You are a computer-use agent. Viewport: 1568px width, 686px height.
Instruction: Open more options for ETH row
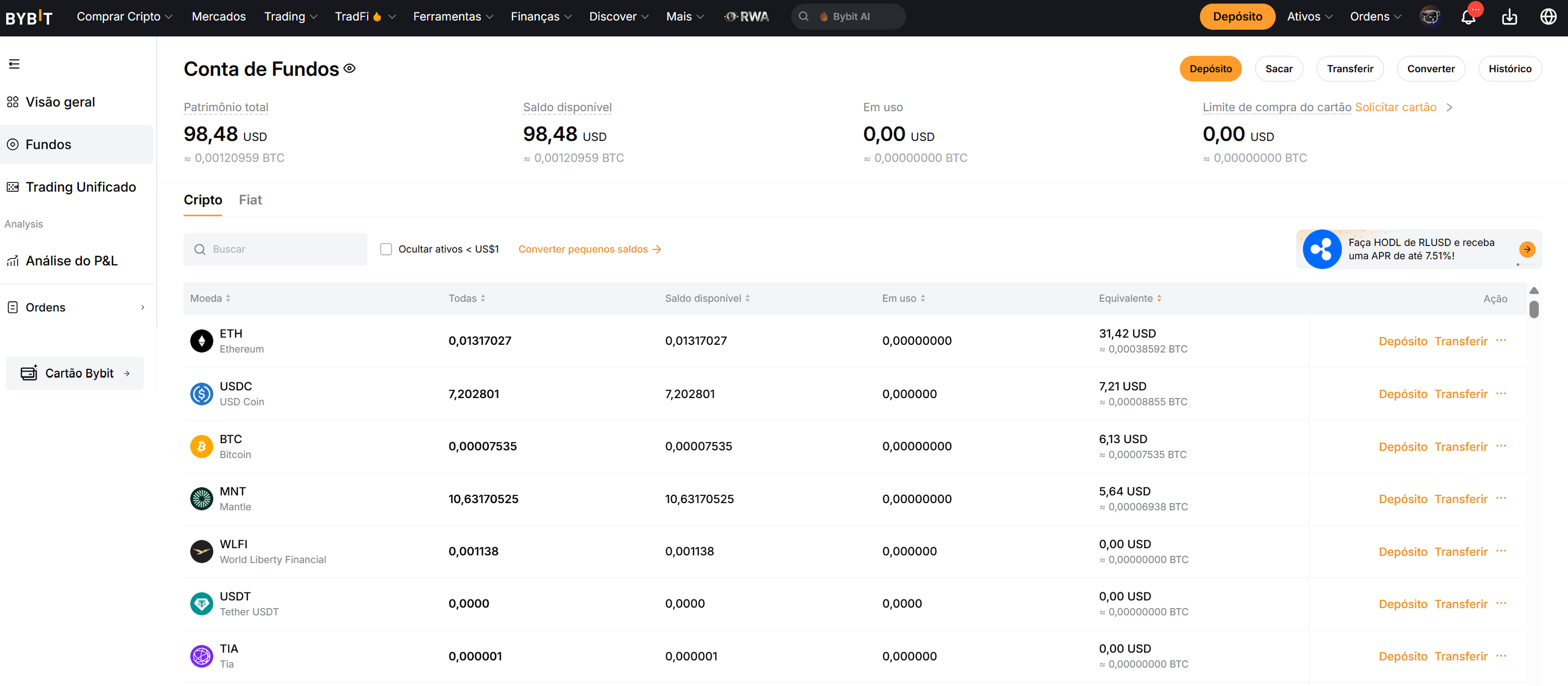[1501, 340]
